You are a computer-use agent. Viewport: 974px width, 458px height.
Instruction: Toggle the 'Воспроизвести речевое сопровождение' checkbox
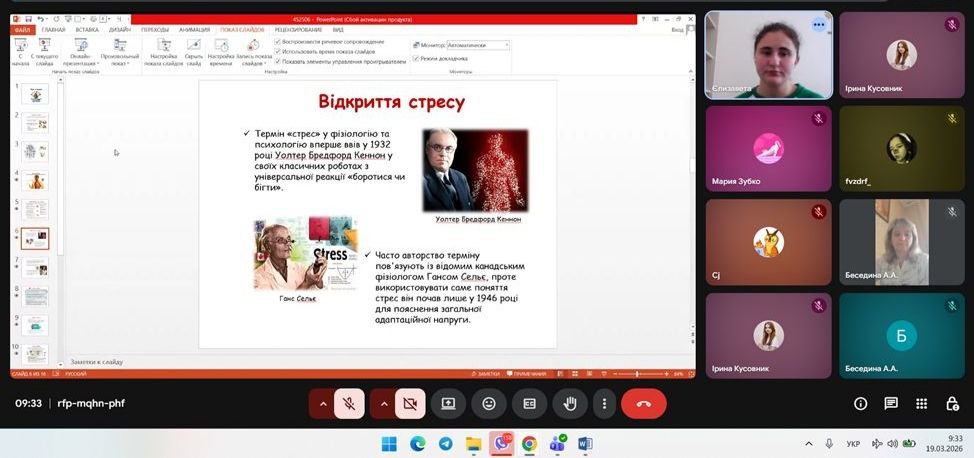277,42
